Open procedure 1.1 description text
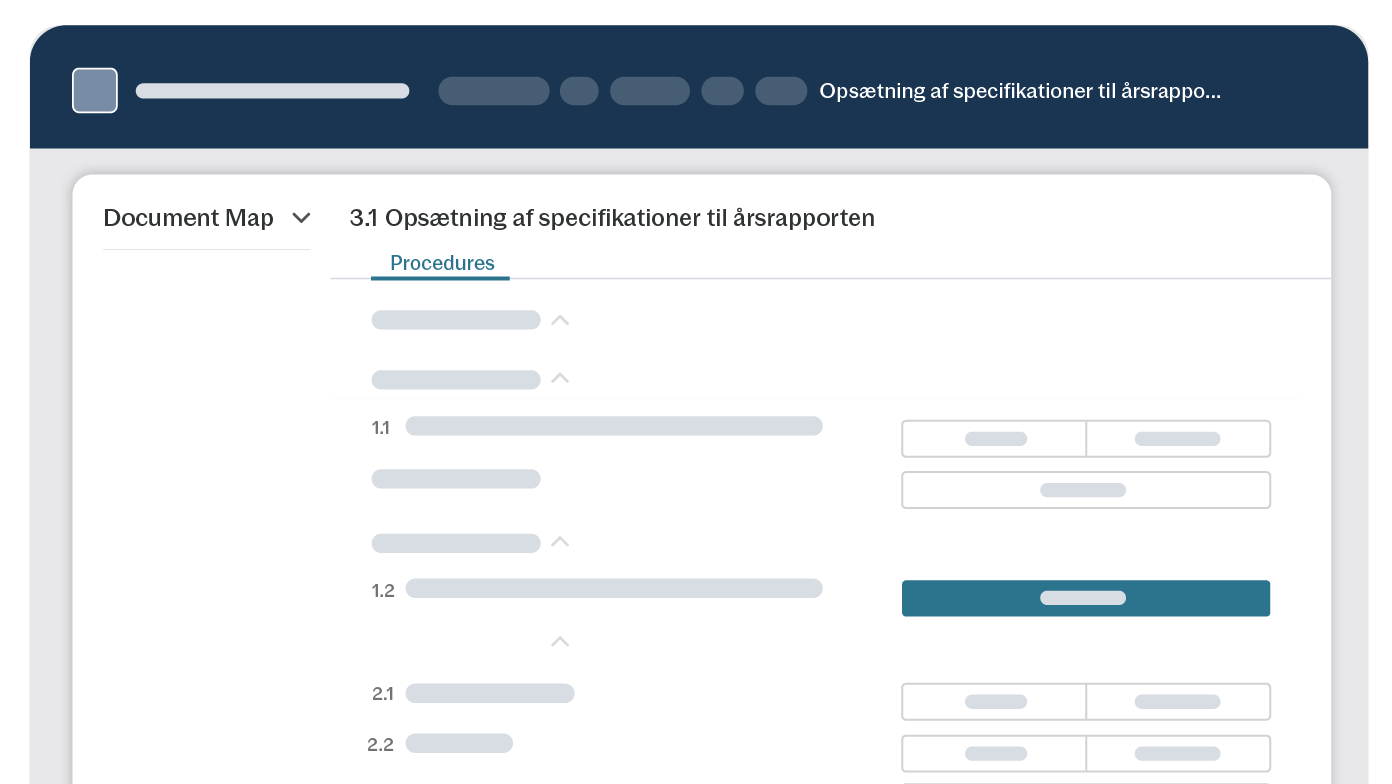This screenshot has width=1392, height=784. point(613,427)
